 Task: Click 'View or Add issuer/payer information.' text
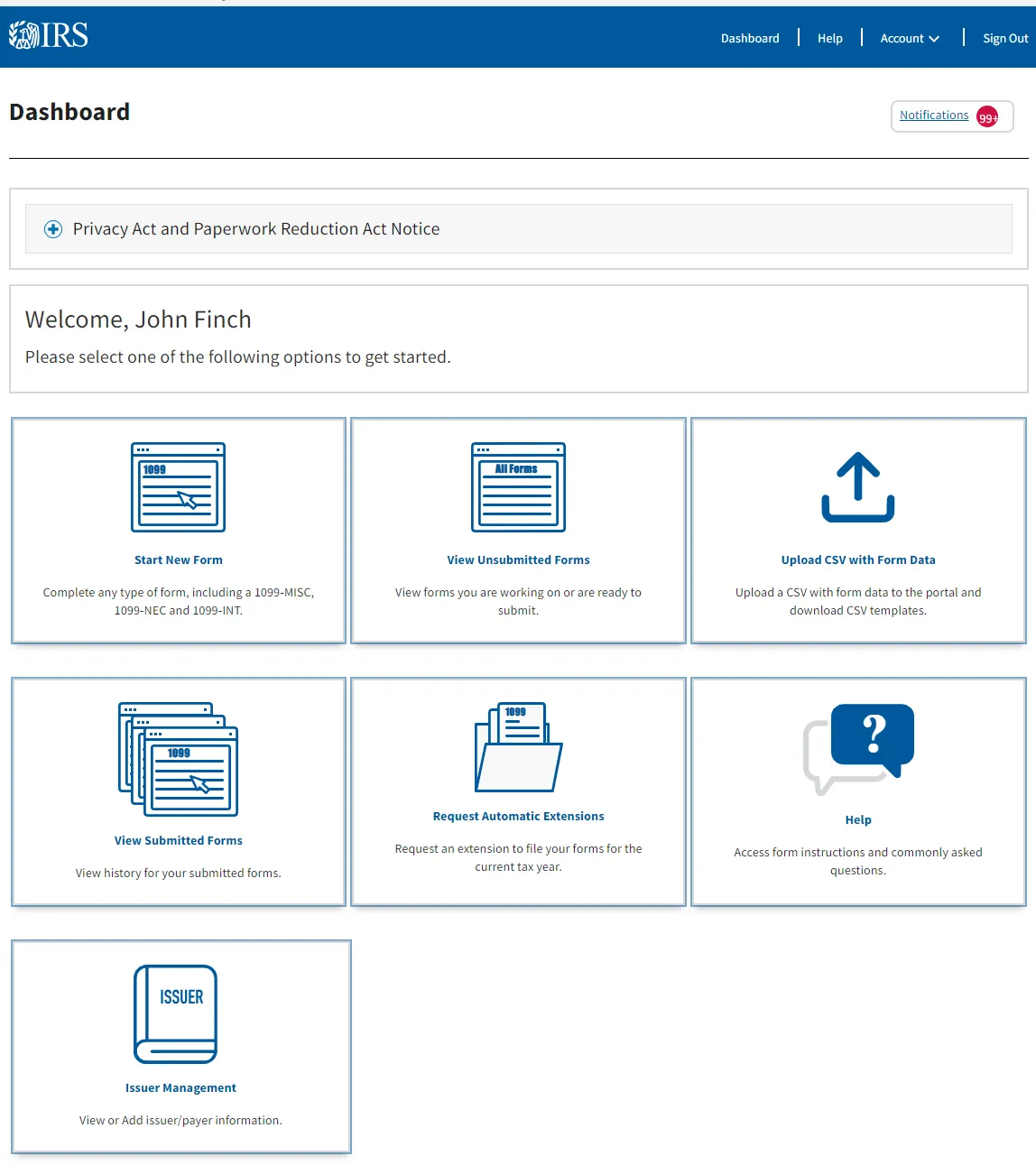pos(180,1120)
